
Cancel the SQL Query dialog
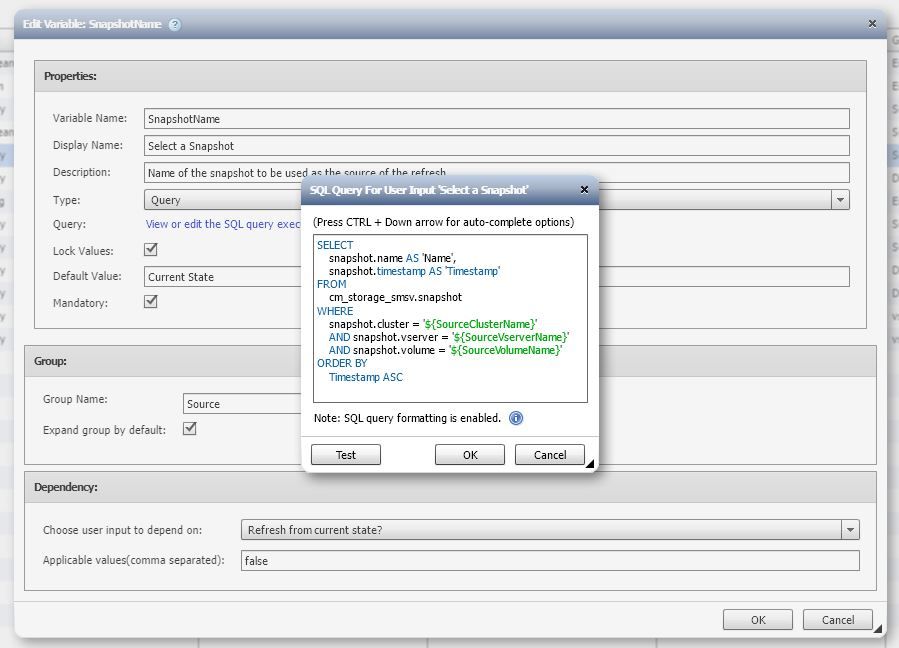pyautogui.click(x=550, y=455)
